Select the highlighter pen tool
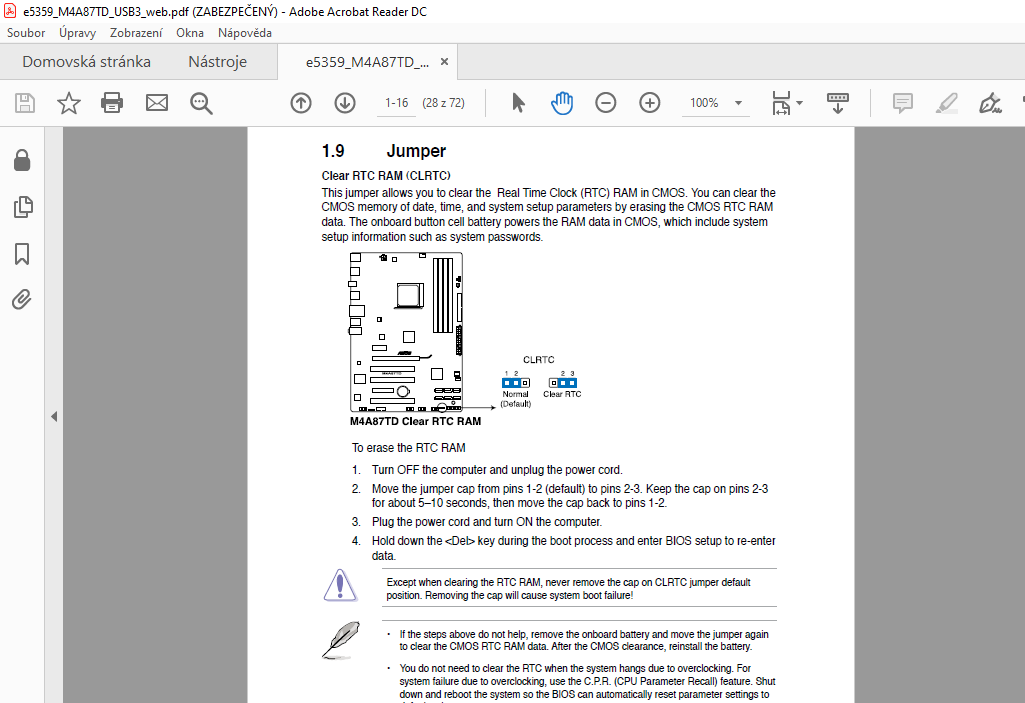This screenshot has width=1025, height=703. 947,103
